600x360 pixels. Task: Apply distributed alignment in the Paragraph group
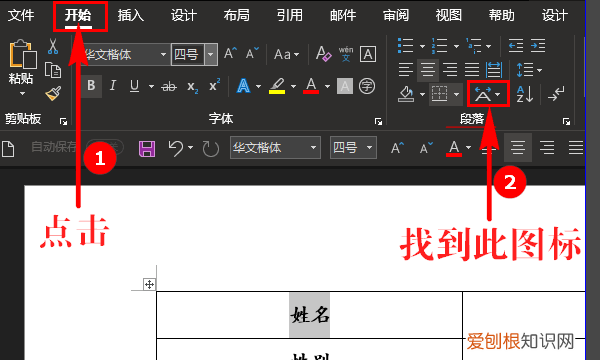[494, 70]
